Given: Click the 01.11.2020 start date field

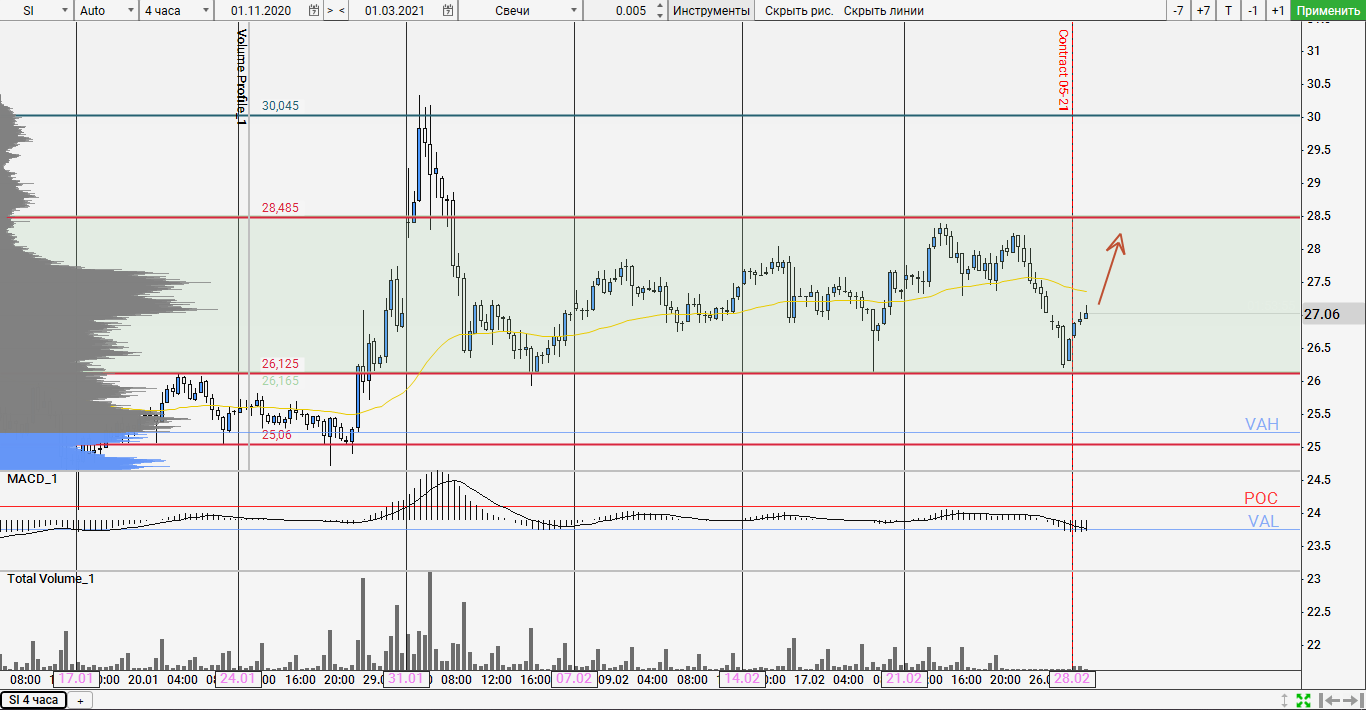Looking at the screenshot, I should [x=260, y=10].
